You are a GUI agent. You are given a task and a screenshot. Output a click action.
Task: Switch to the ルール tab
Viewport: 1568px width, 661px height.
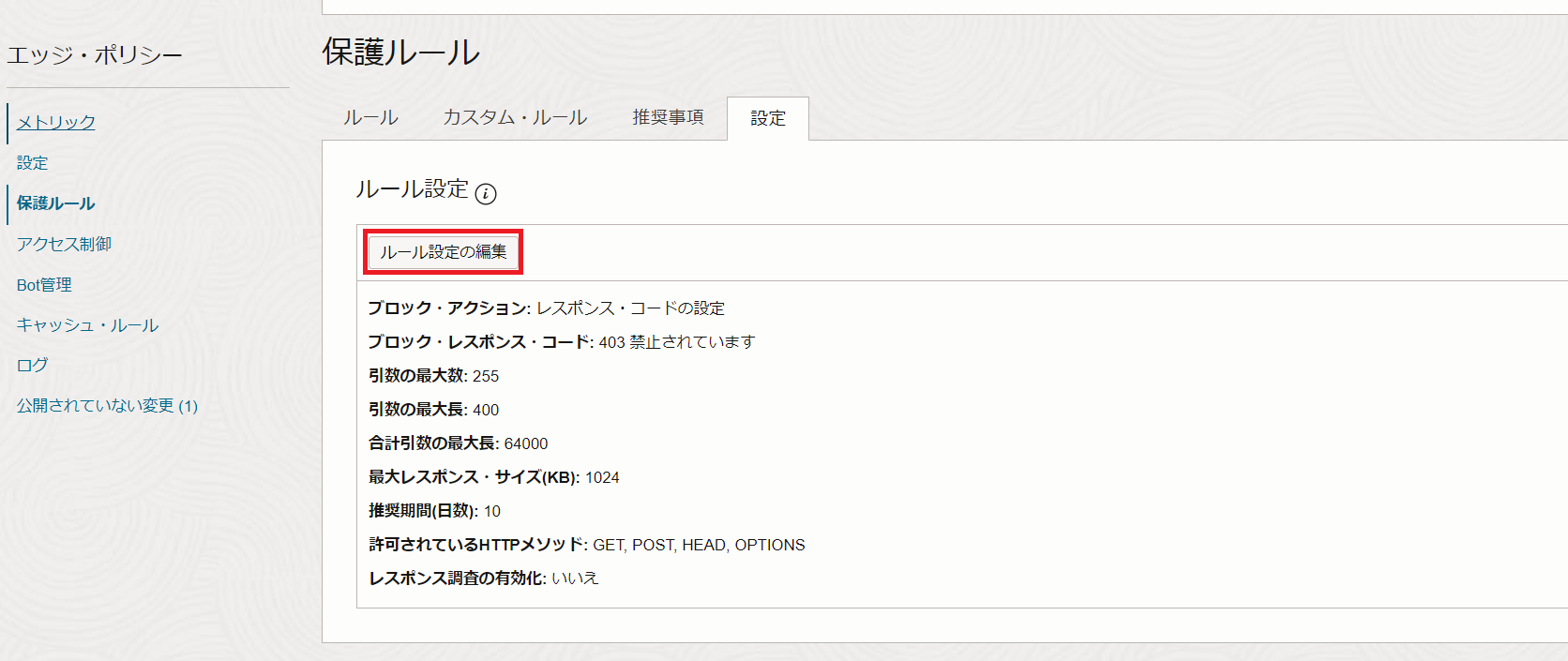pos(370,118)
